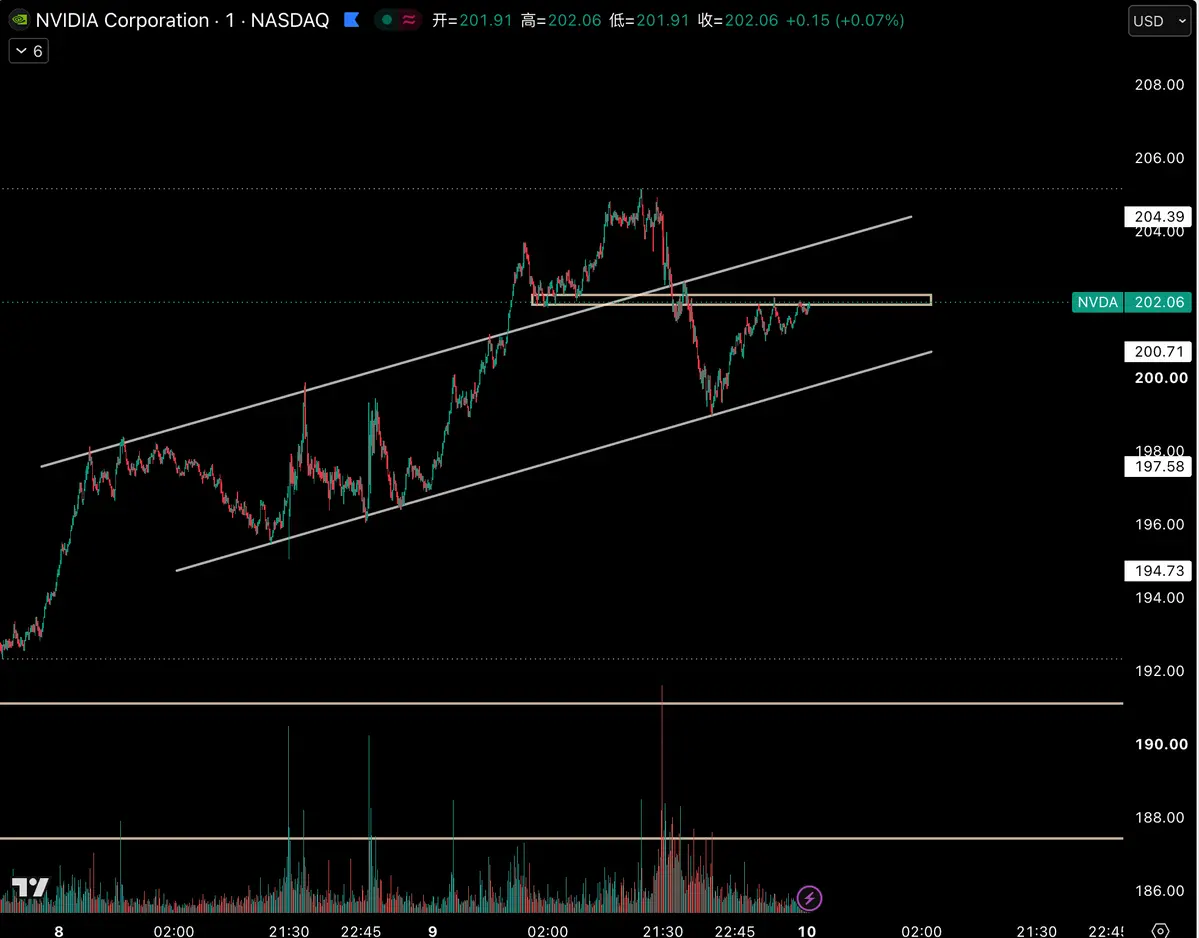Screen dimensions: 1199x938
Task: Click the 188.00 price axis label
Action: click(1159, 818)
